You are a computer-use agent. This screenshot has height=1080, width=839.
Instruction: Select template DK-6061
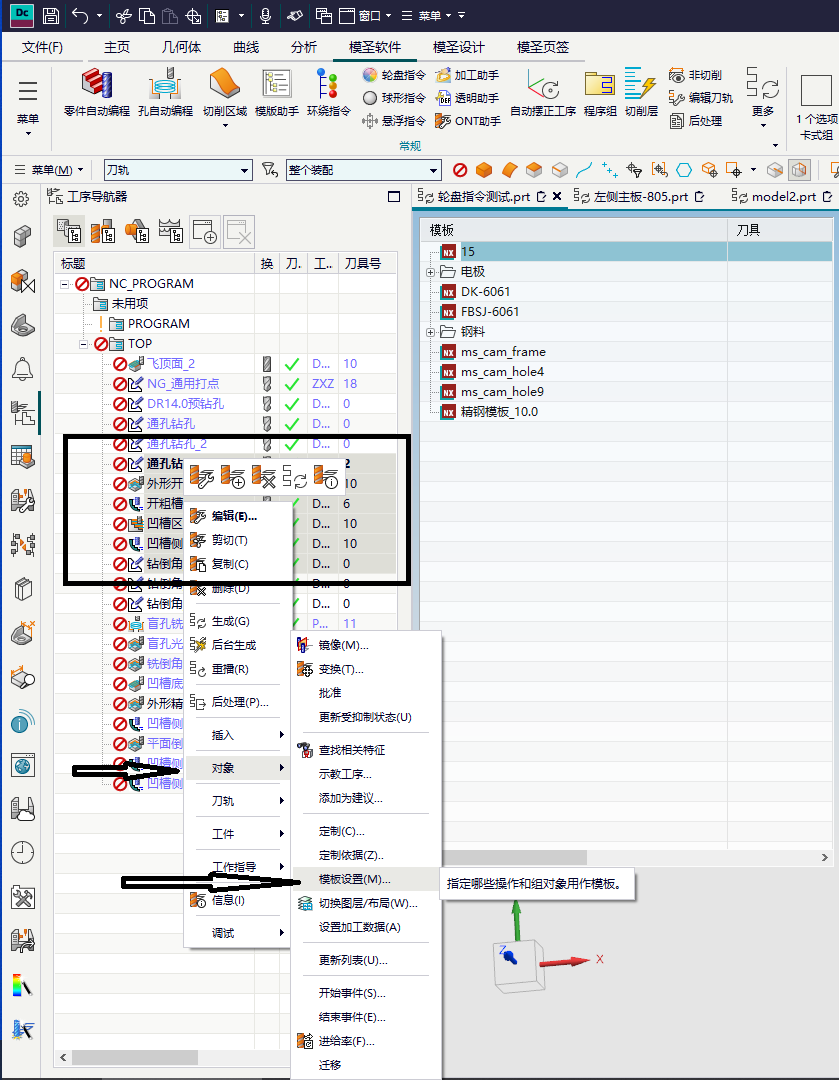485,292
